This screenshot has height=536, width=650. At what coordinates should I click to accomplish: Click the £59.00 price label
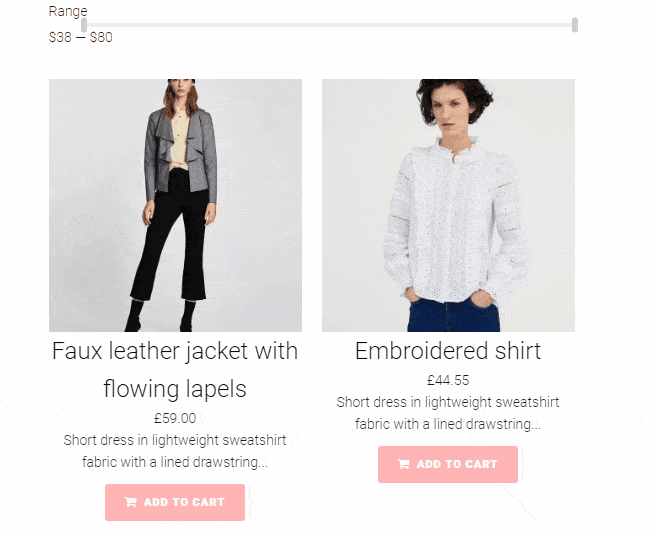[x=175, y=418]
